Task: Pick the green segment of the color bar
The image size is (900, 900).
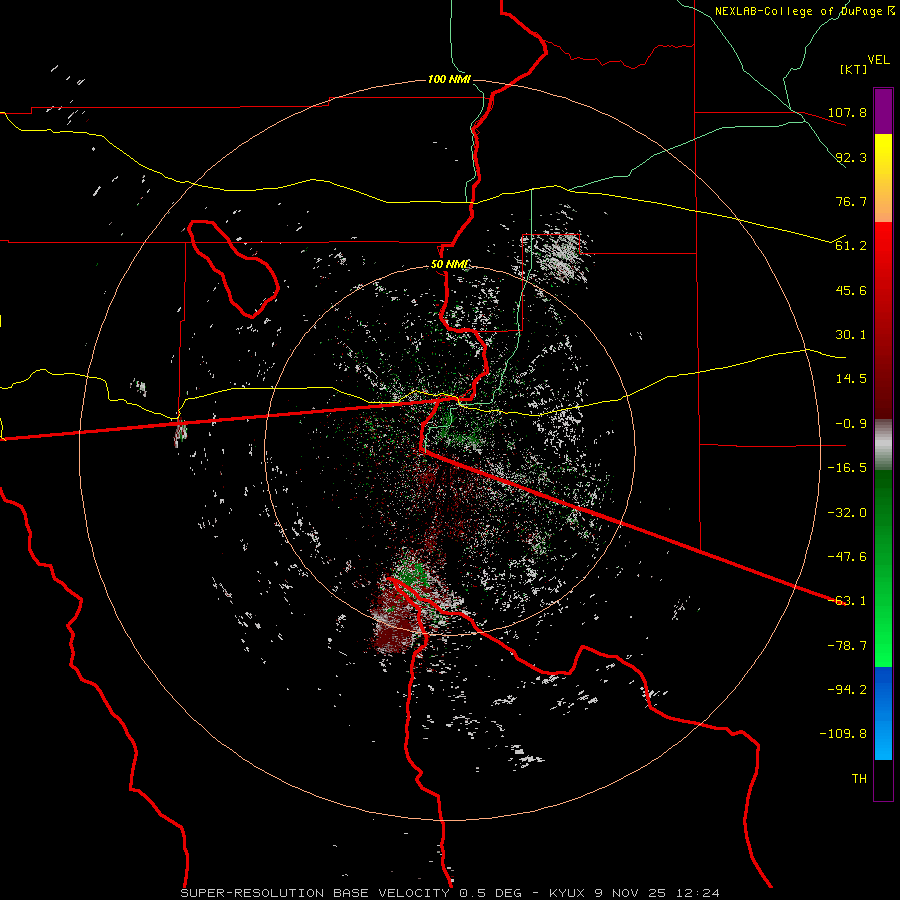Action: (883, 568)
